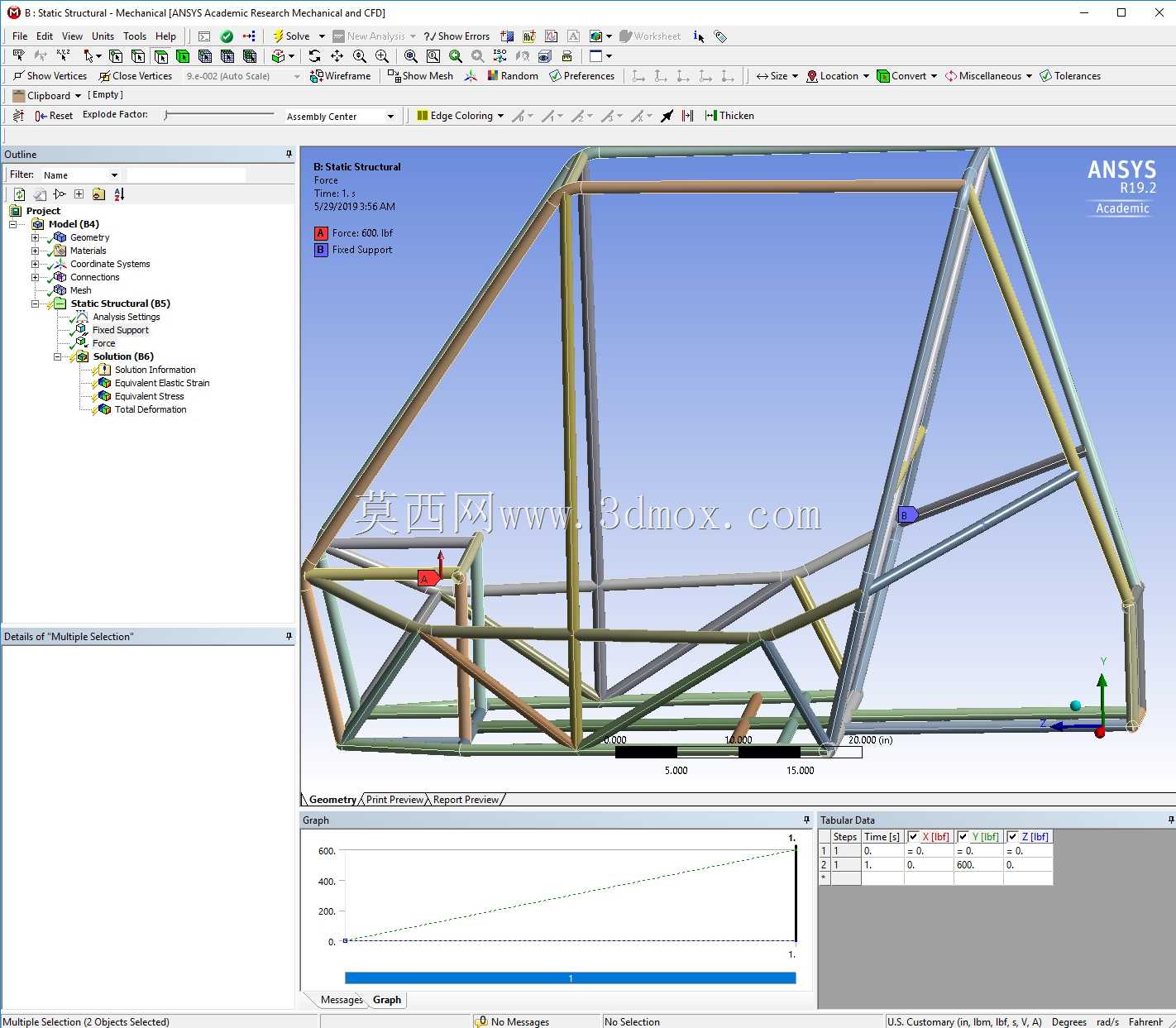Click the Fixed Support B tag in viewport
The image size is (1176, 1028).
907,515
